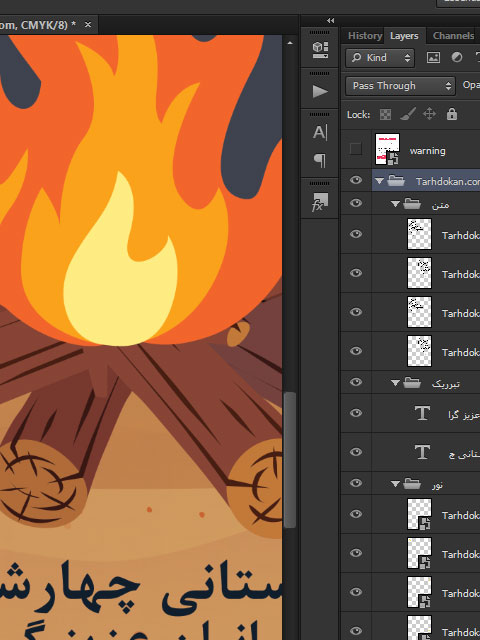
Task: Switch to the Channels tab
Action: pos(453,36)
